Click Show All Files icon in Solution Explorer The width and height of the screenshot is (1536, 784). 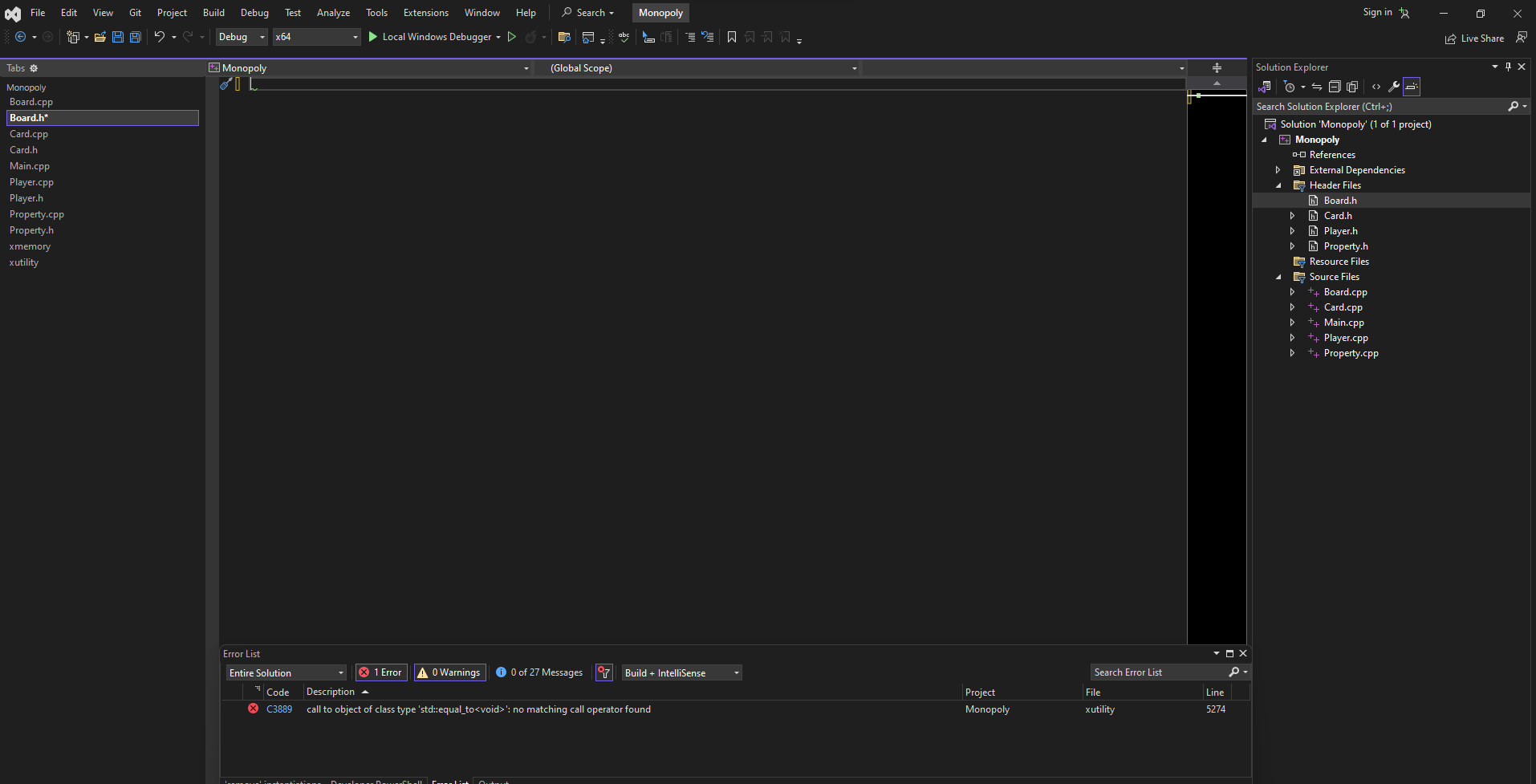click(x=1352, y=87)
